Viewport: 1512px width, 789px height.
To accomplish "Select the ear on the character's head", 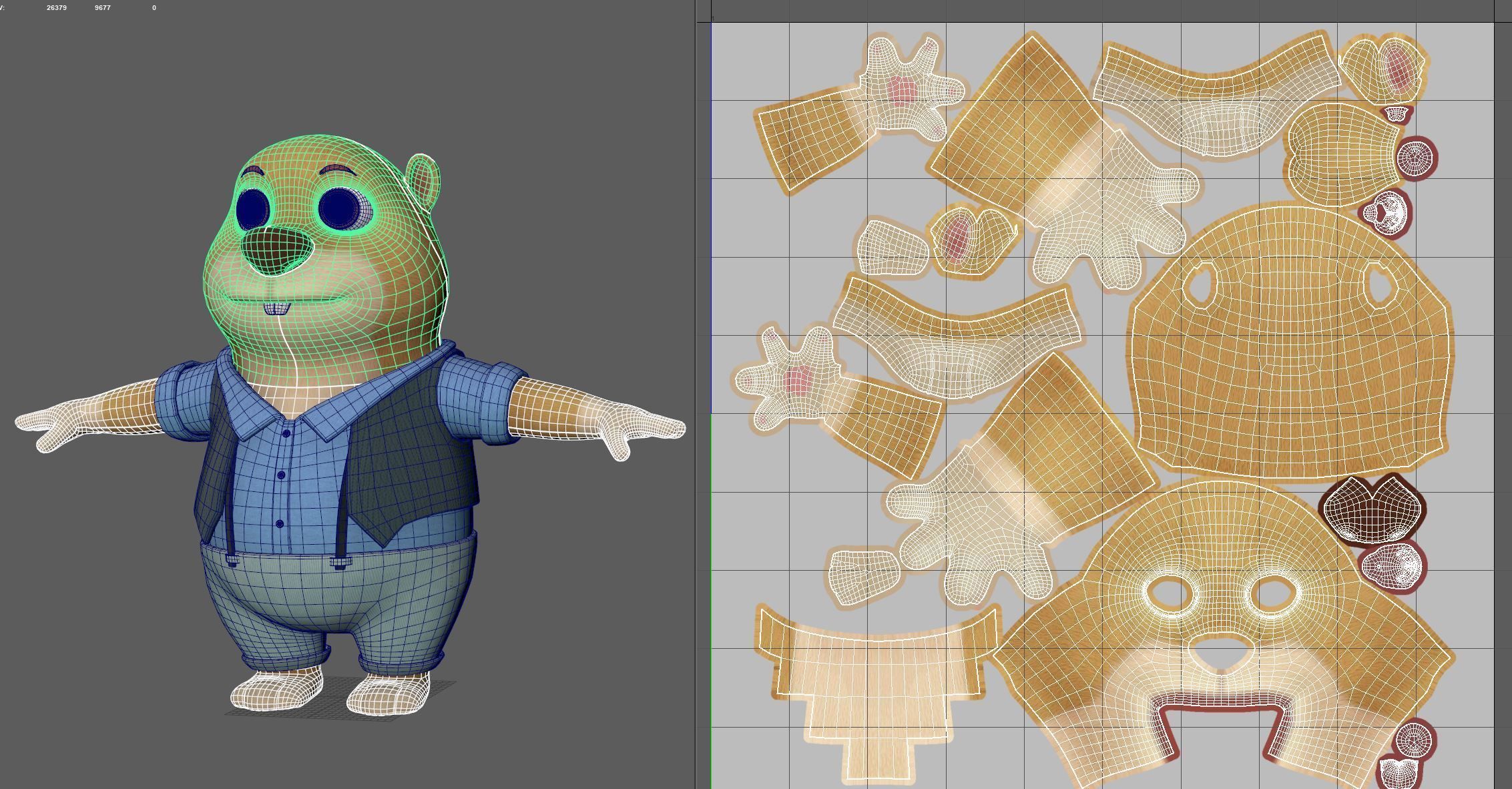I will (x=424, y=183).
